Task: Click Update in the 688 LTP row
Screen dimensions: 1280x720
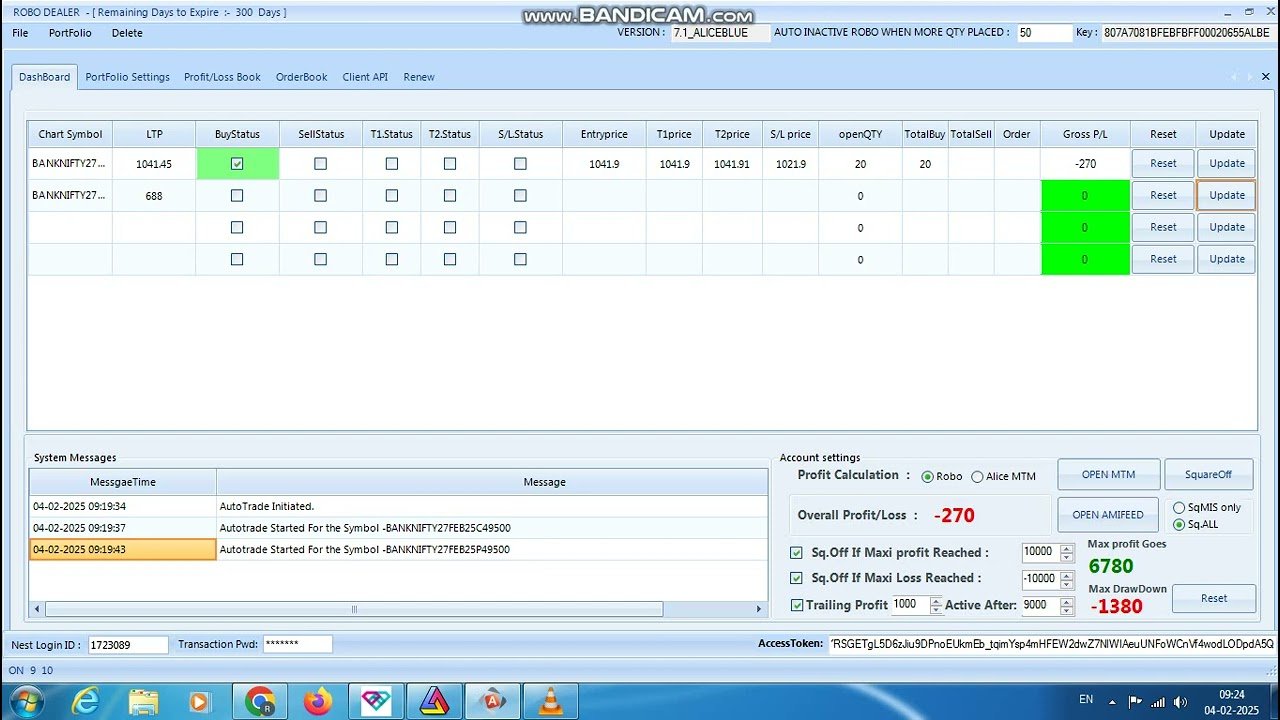Action: (x=1227, y=196)
